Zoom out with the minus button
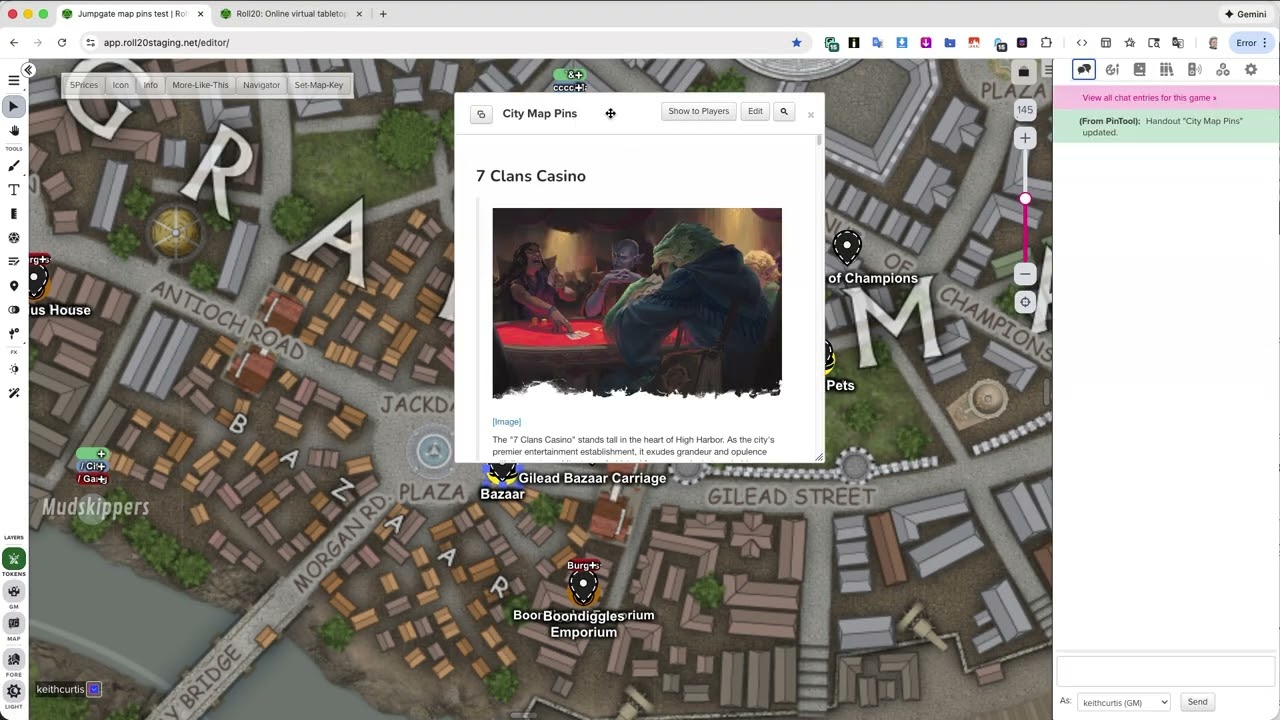Viewport: 1280px width, 720px height. coord(1025,274)
